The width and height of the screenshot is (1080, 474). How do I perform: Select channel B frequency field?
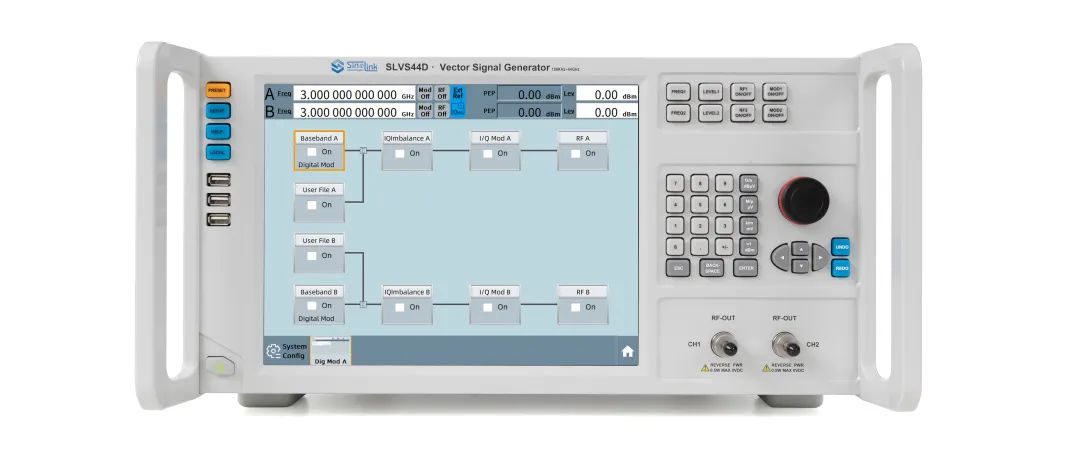click(355, 112)
